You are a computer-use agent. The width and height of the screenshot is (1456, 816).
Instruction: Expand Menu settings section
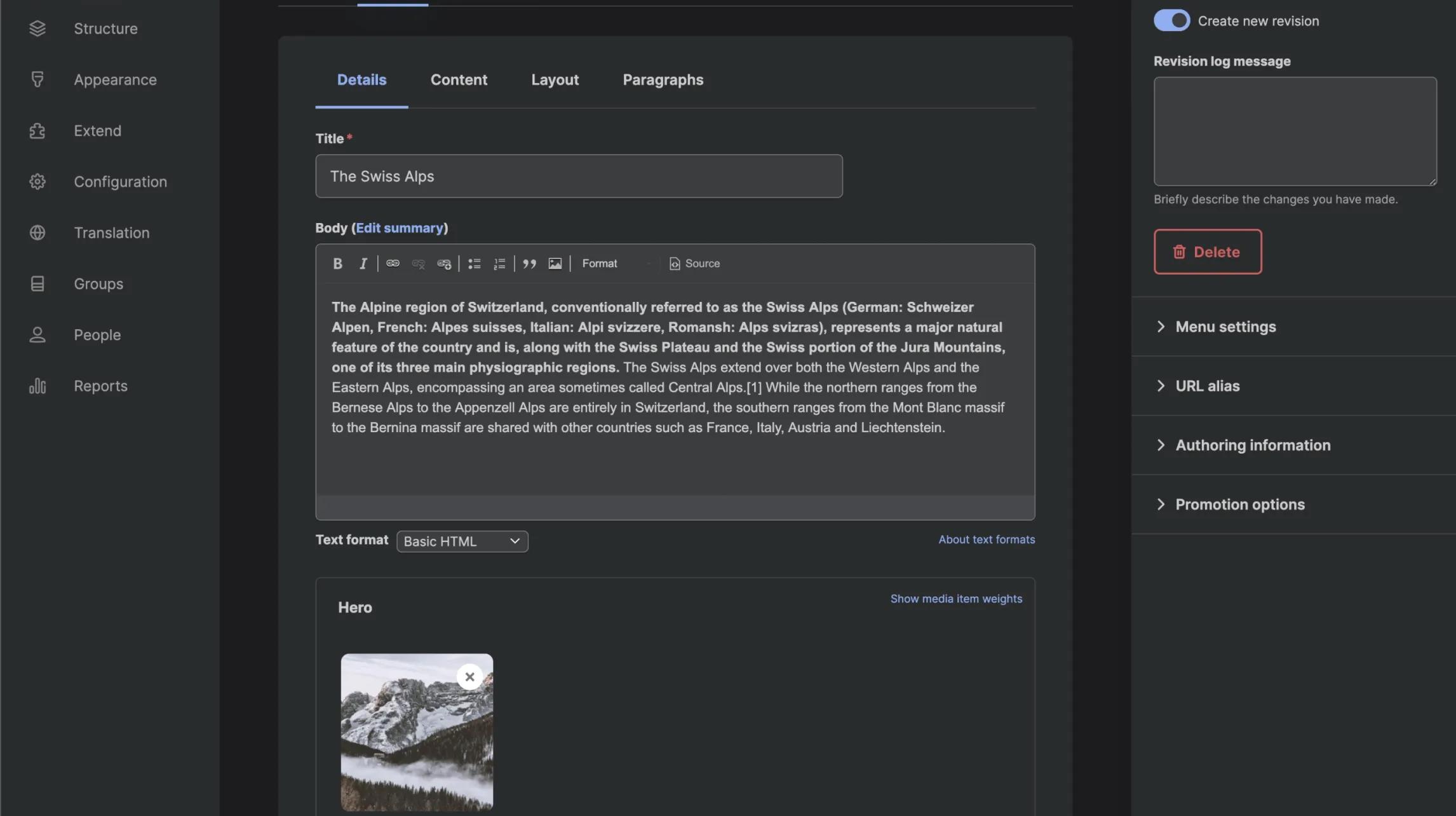click(x=1225, y=327)
